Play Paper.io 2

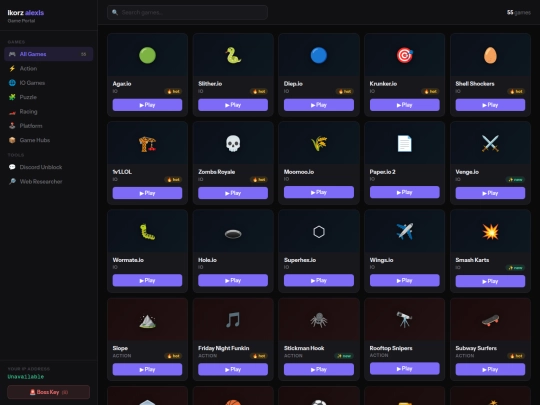[x=405, y=192]
